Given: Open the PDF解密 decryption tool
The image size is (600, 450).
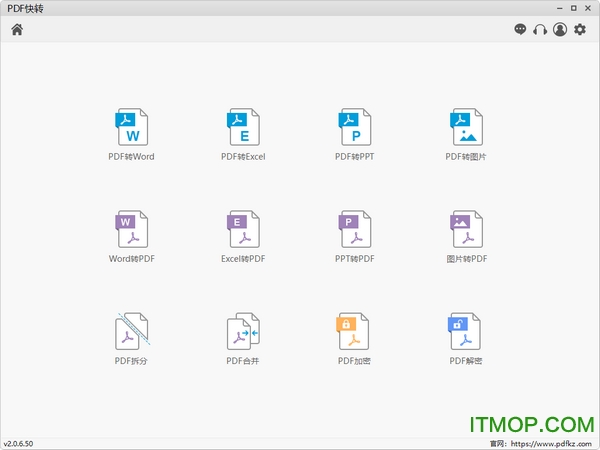Looking at the screenshot, I should coord(466,331).
